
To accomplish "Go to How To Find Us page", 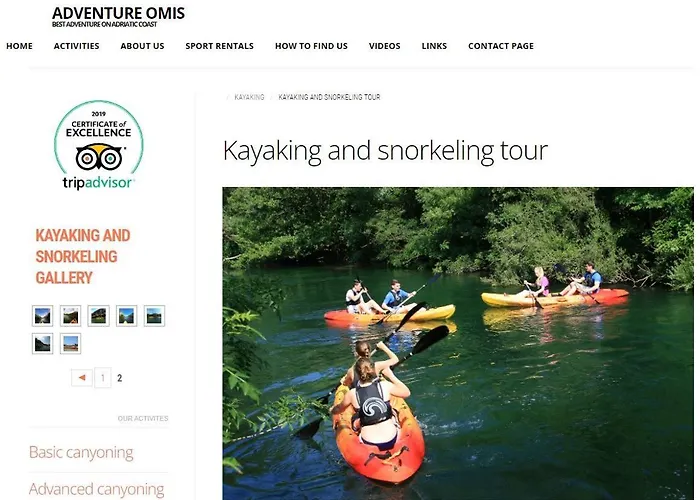I will click(x=311, y=46).
